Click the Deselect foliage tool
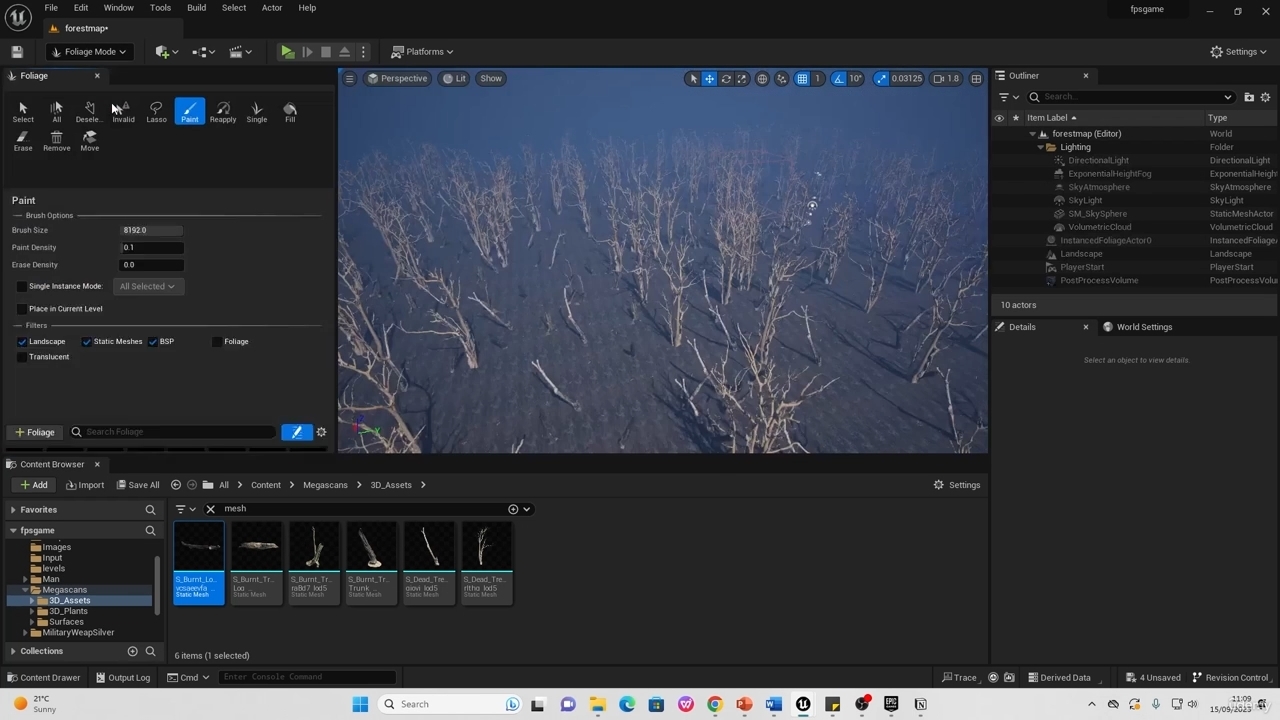 point(90,112)
